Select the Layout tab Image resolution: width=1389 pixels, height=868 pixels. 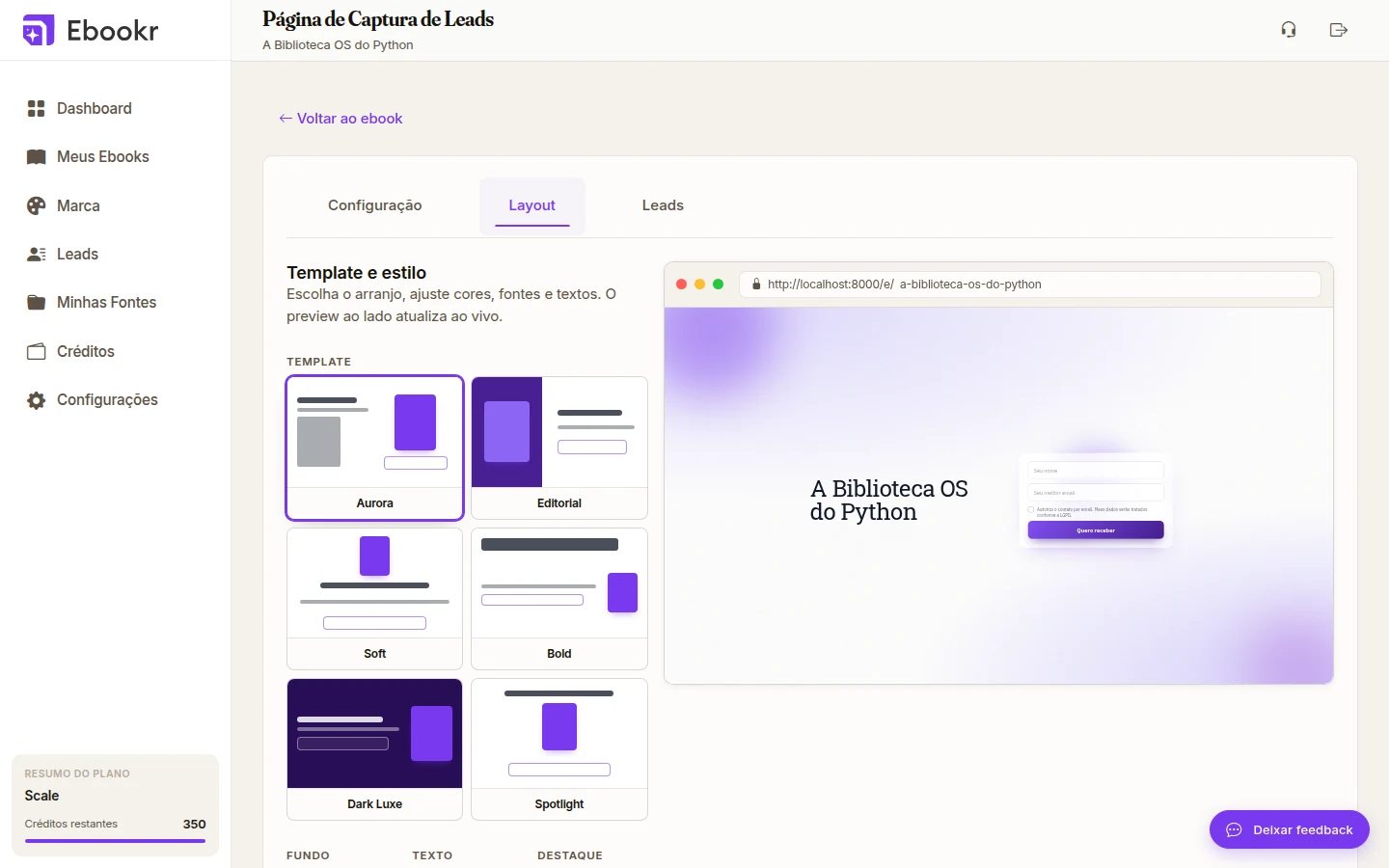532,205
